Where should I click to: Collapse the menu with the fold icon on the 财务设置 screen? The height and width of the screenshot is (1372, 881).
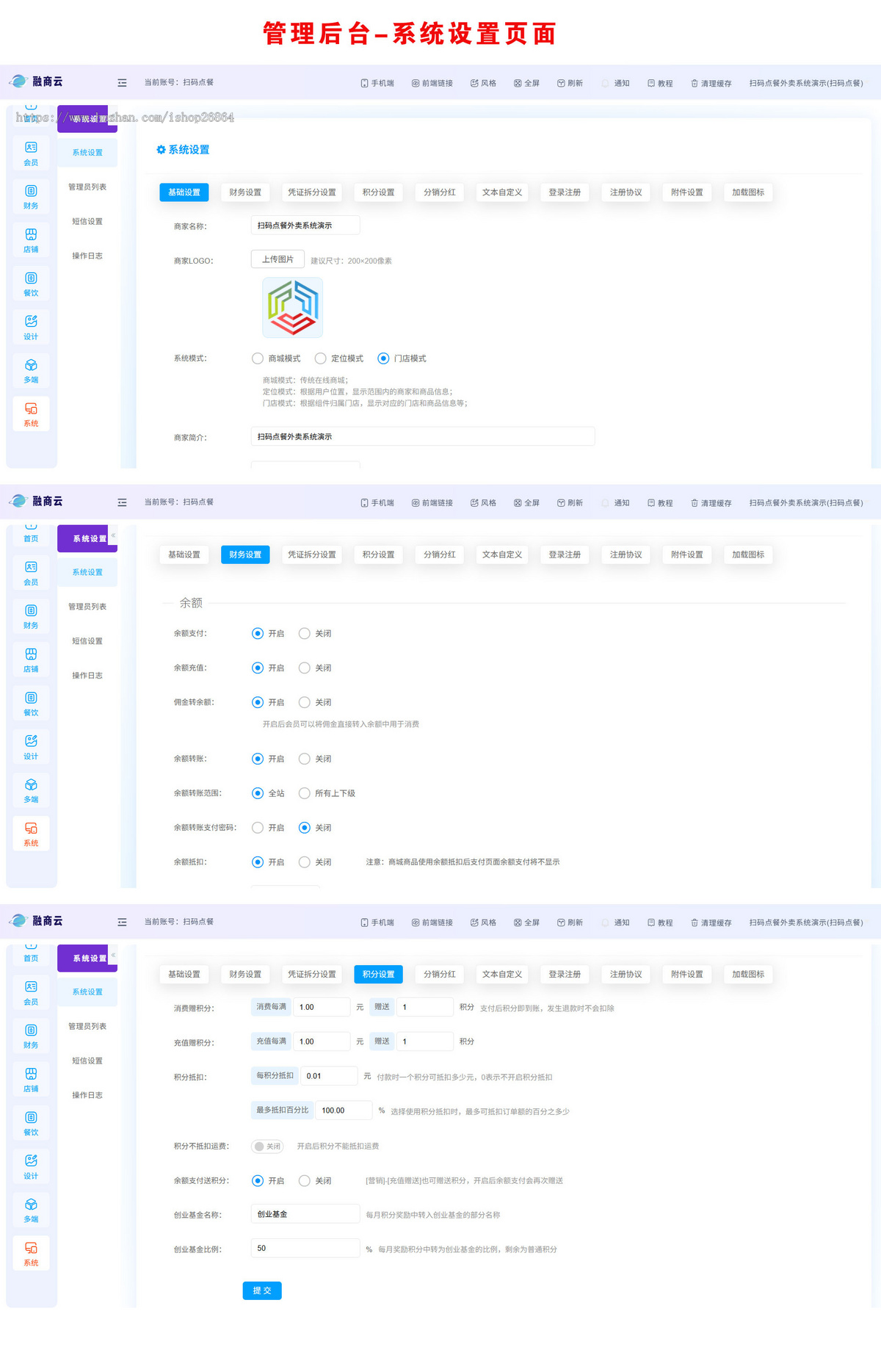[122, 503]
